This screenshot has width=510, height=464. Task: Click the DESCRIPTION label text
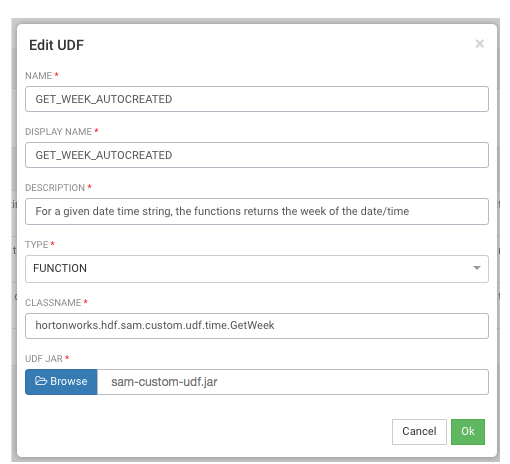point(55,188)
